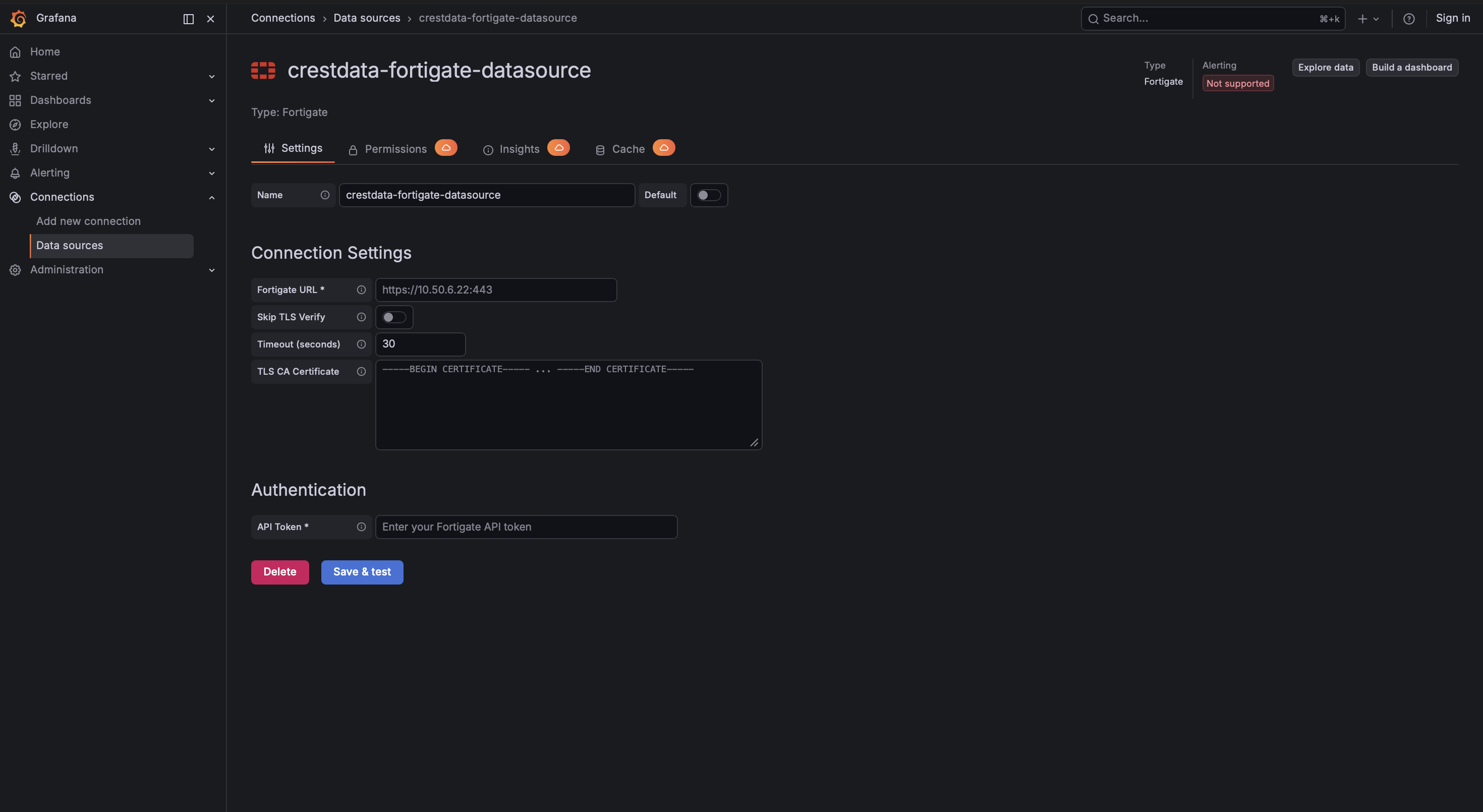Collapse the navigation sidebar panel icon

188,19
